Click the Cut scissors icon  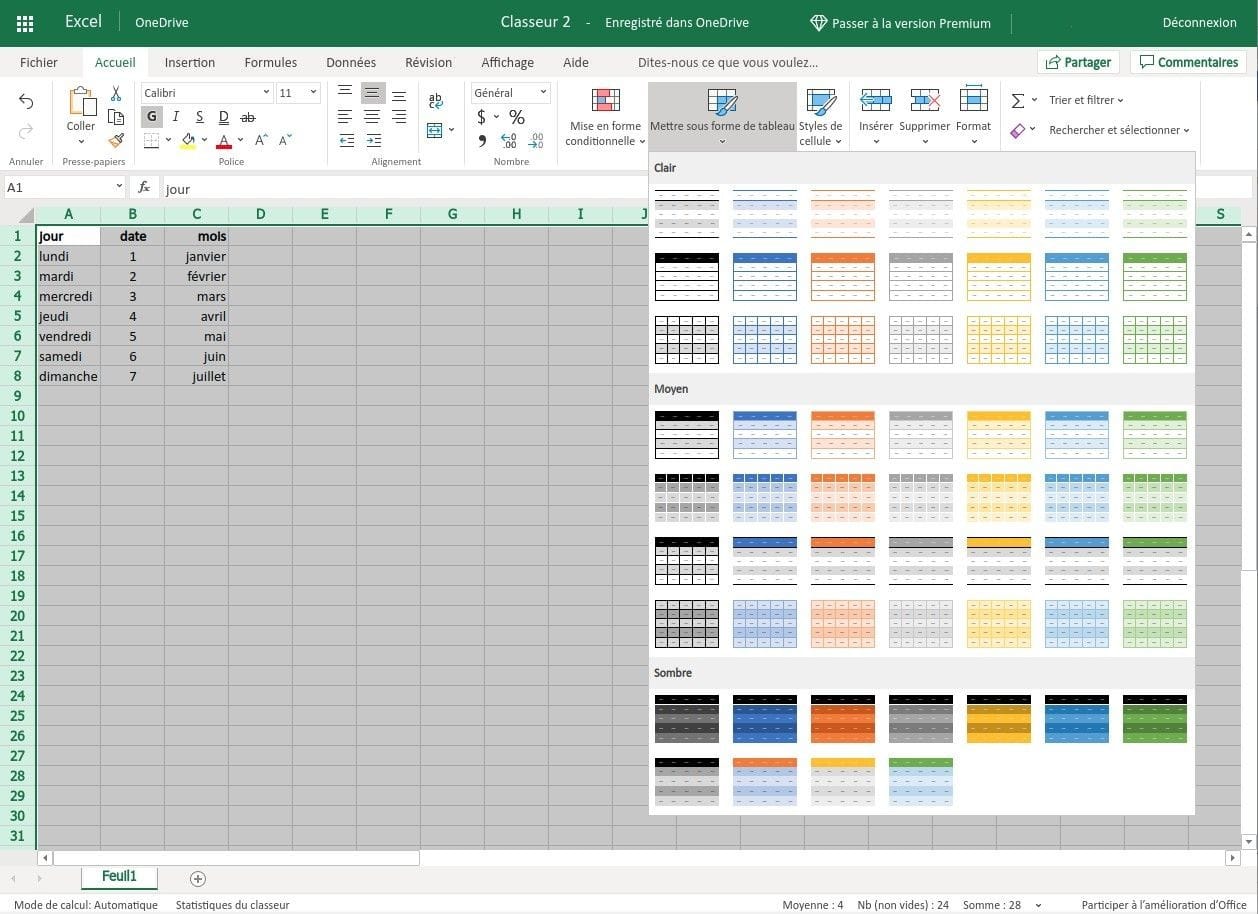pos(116,93)
